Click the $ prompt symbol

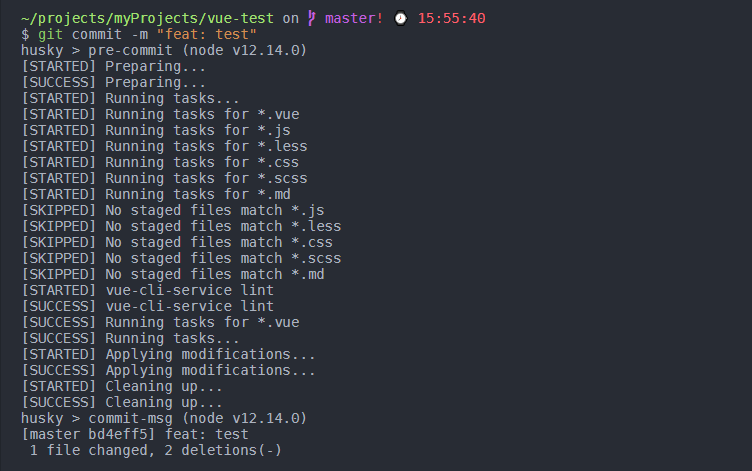(x=26, y=34)
